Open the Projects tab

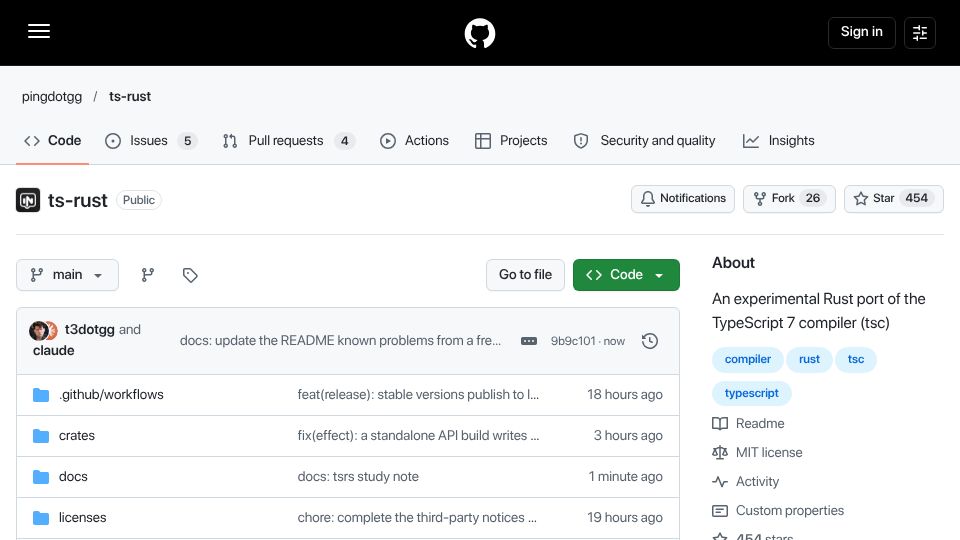[x=511, y=141]
